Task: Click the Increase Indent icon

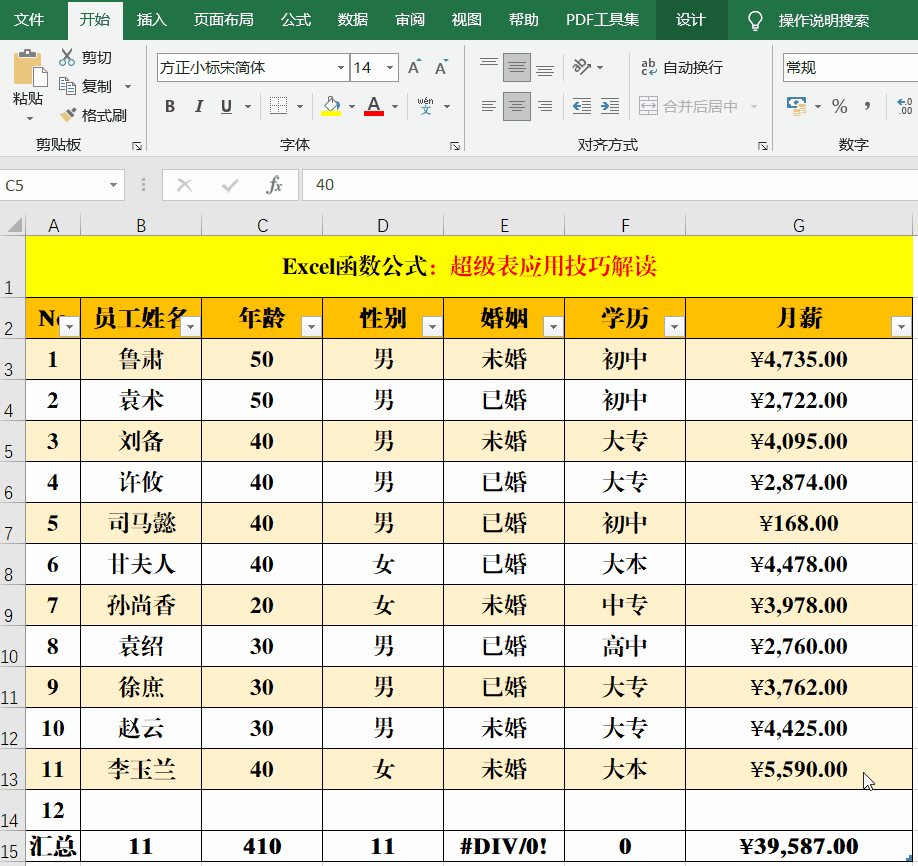Action: 608,106
